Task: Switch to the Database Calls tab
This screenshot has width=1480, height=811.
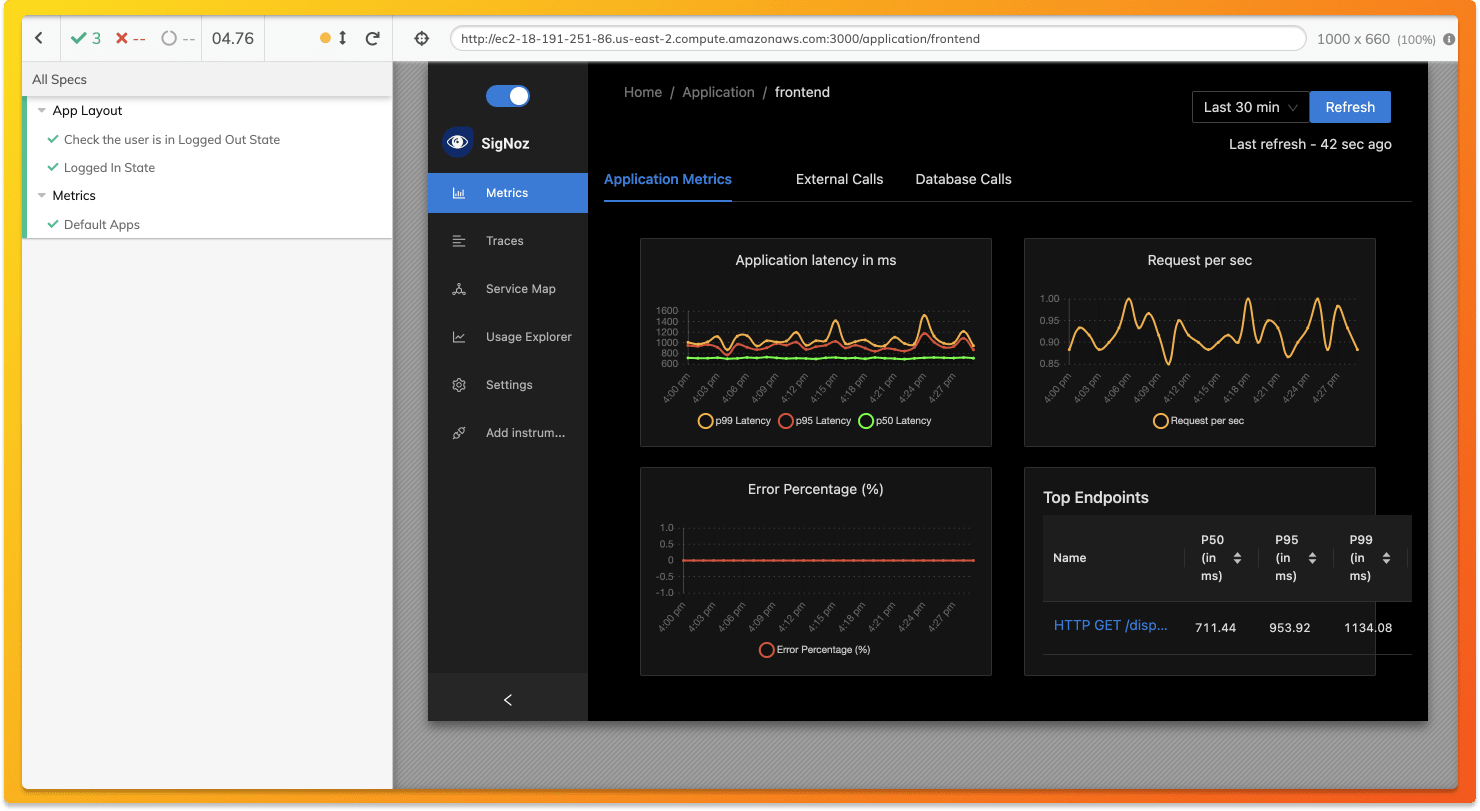Action: coord(963,180)
